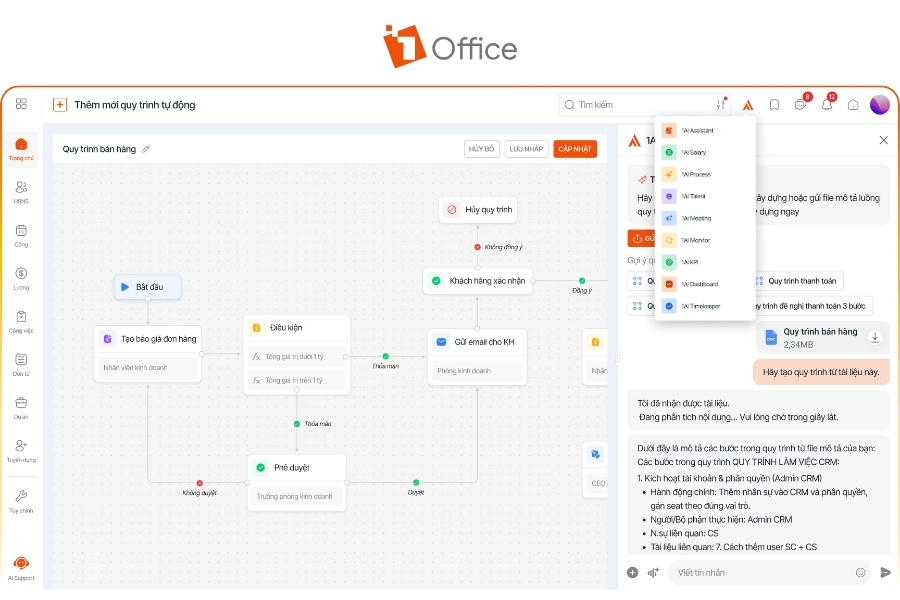Image resolution: width=900 pixels, height=600 pixels.
Task: Focus the Viết tin nhắn input
Action: 770,572
